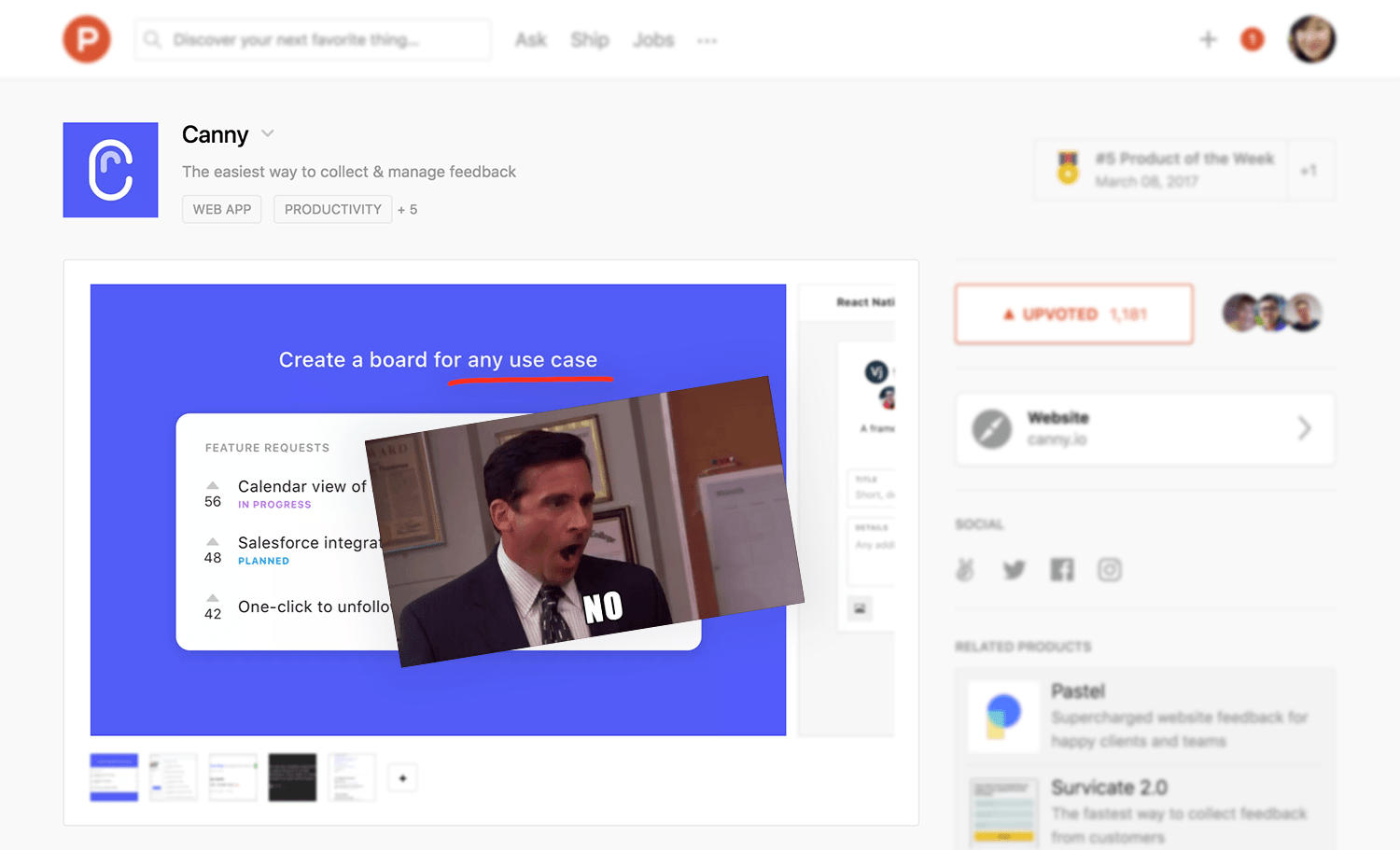The image size is (1400, 850).
Task: Open the Instagram social icon
Action: pyautogui.click(x=1110, y=569)
